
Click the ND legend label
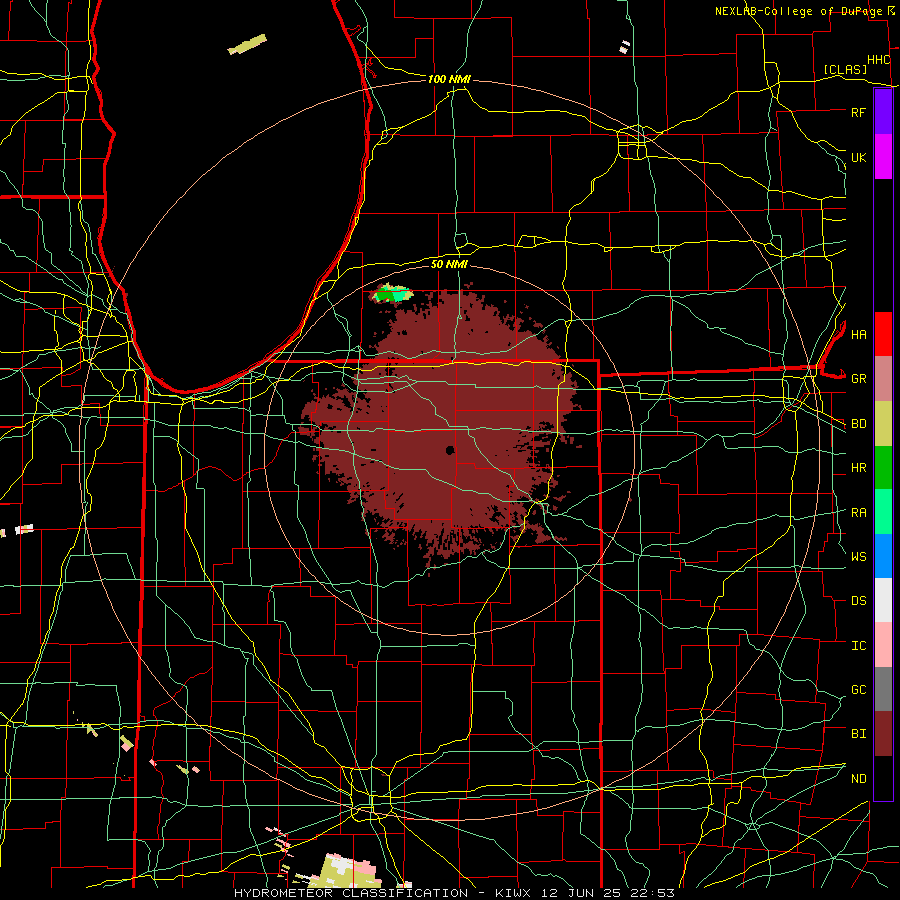858,779
